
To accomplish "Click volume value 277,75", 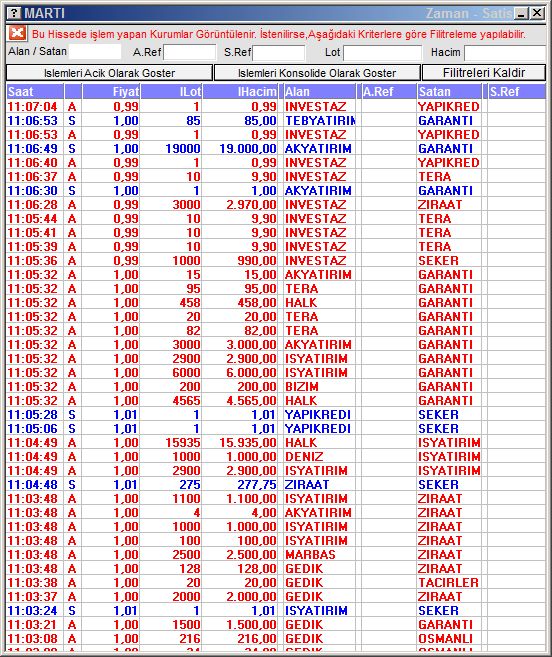I will tap(257, 484).
